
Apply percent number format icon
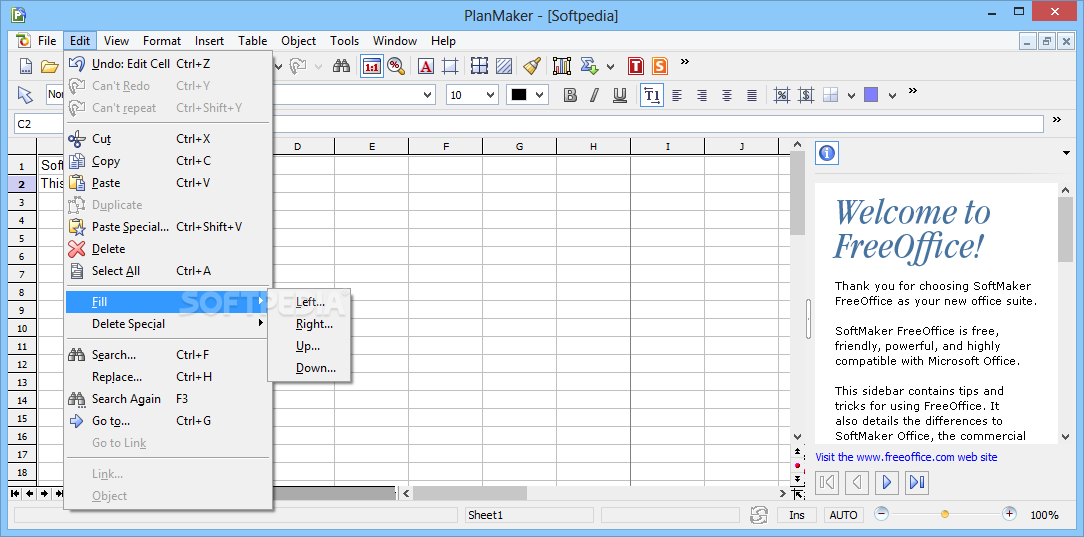coord(782,95)
